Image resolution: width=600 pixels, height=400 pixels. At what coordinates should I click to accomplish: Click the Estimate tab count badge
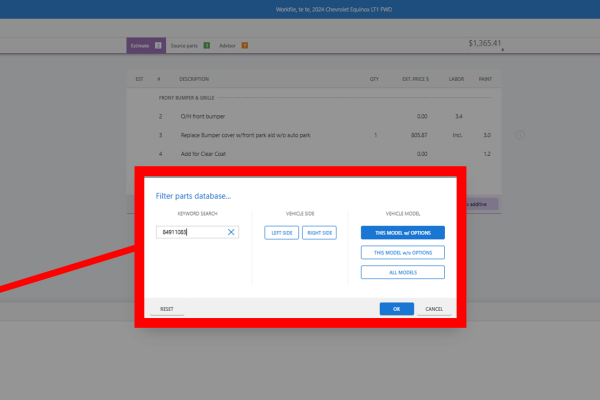point(158,46)
